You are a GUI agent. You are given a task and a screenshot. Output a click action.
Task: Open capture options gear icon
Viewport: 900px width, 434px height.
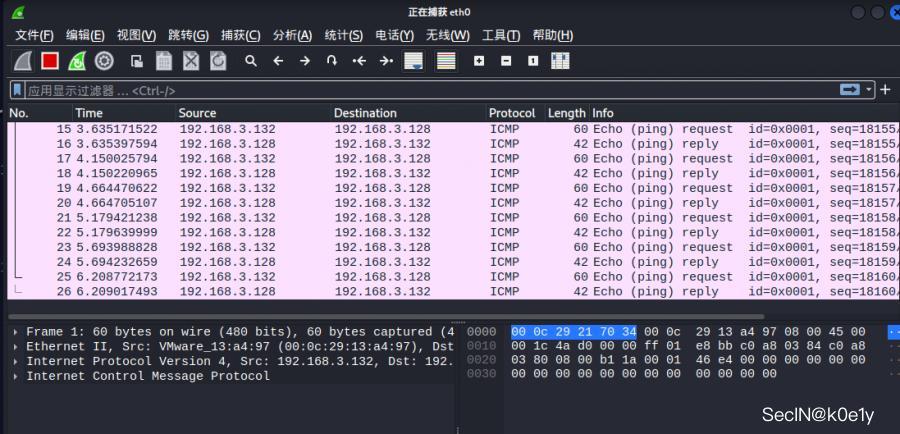104,61
